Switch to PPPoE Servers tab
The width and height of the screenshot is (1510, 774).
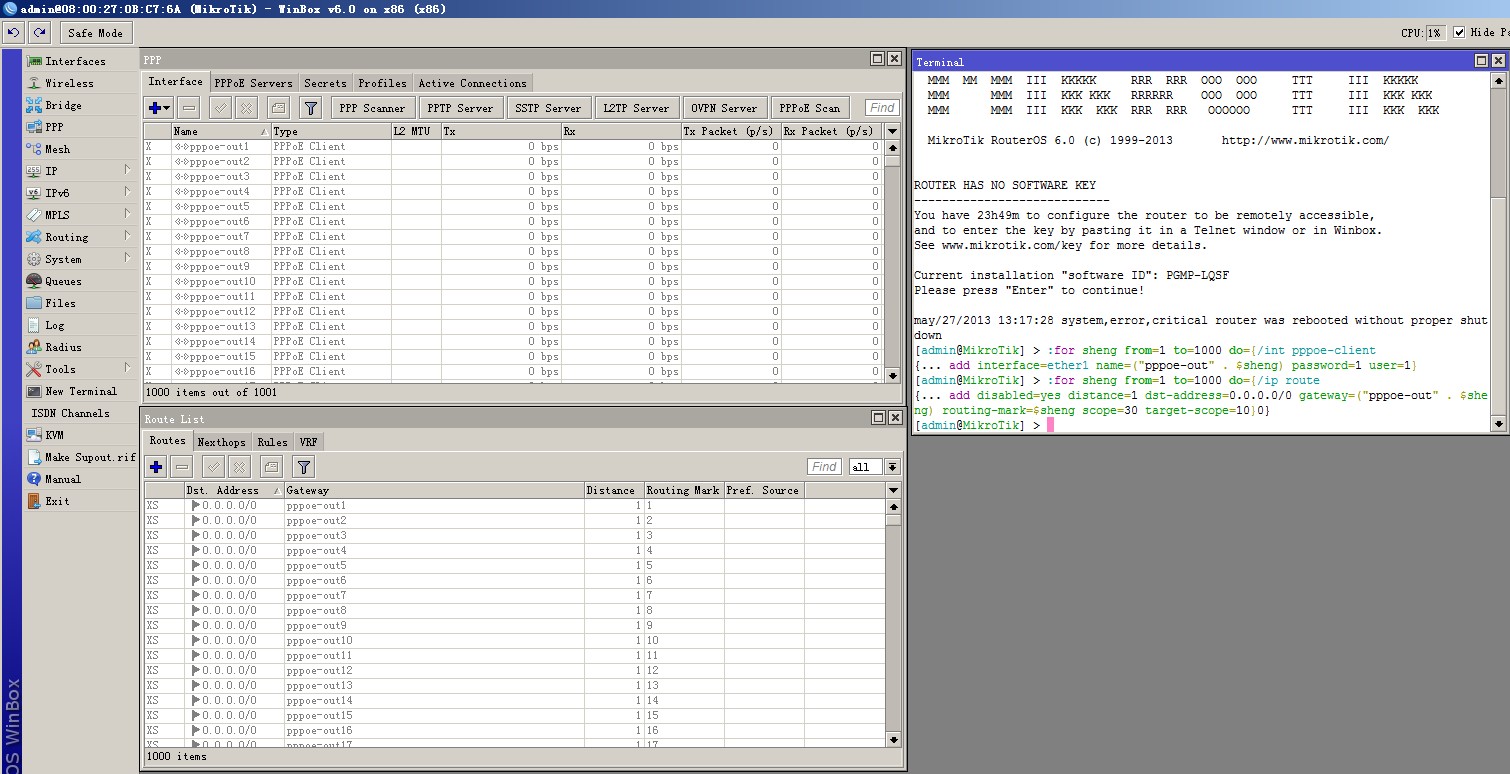point(253,83)
